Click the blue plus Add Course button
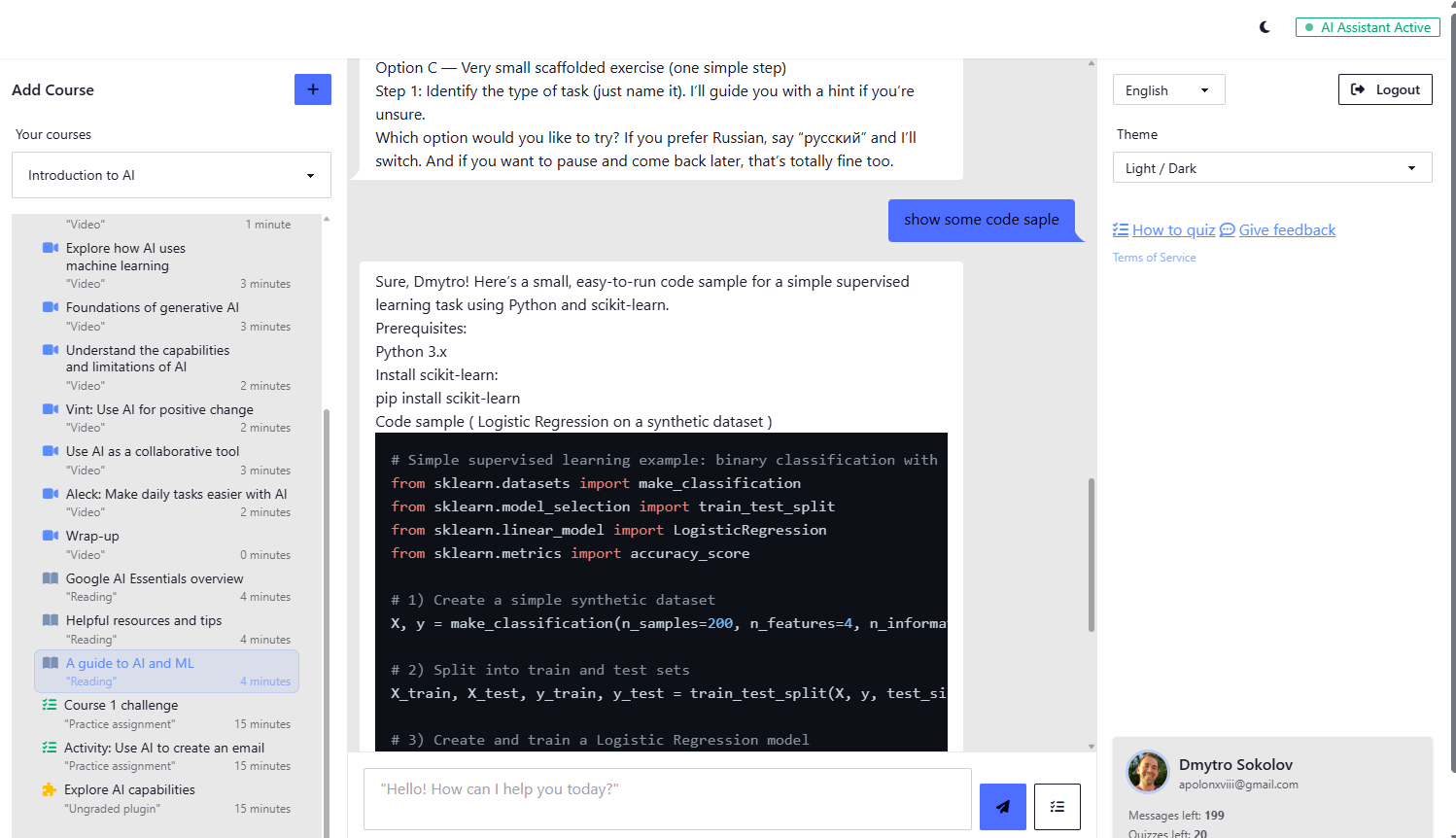1456x838 pixels. click(312, 89)
